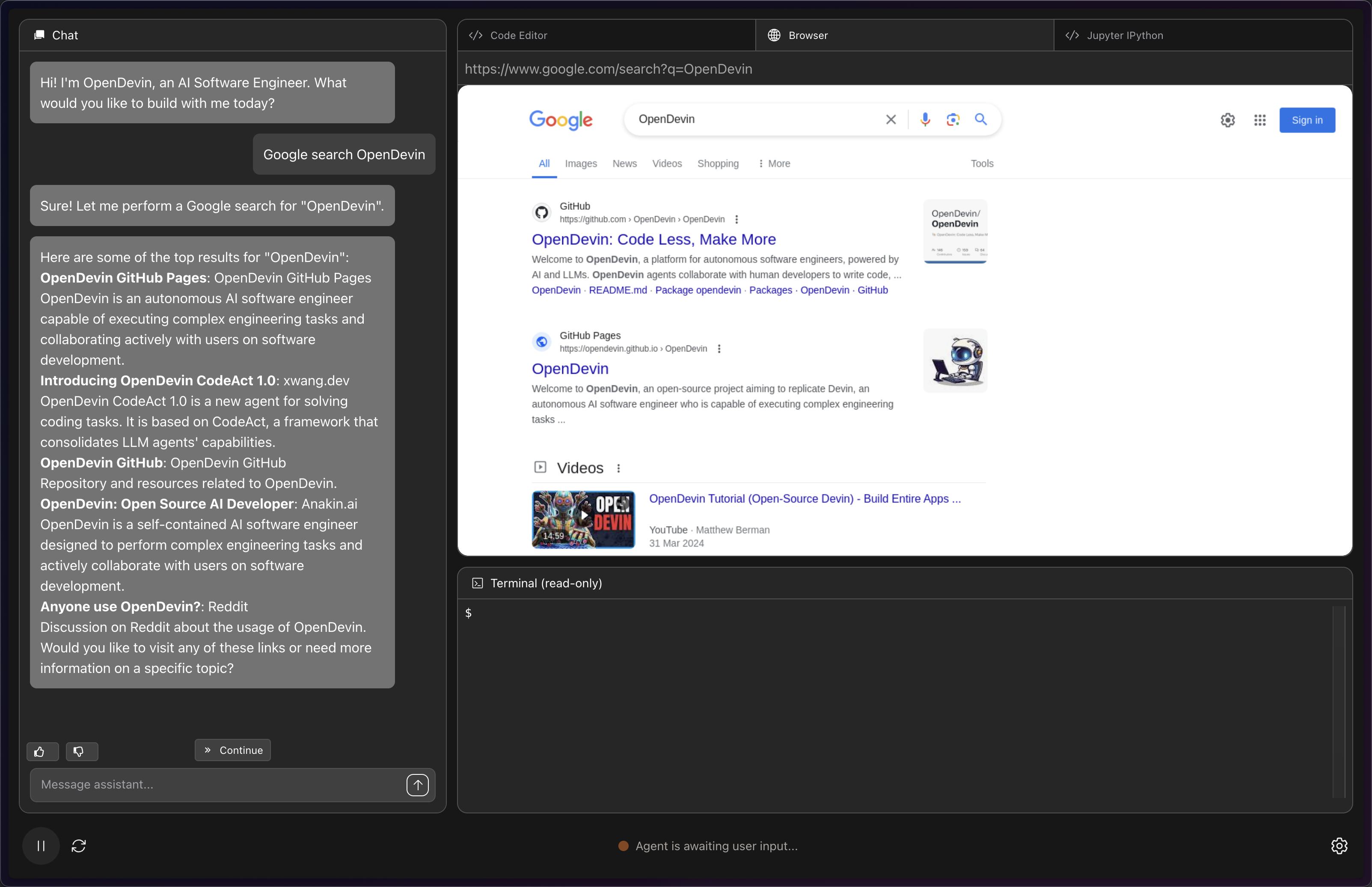
Task: Click the opendevin.github.io breadcrumb URL
Action: tap(633, 349)
